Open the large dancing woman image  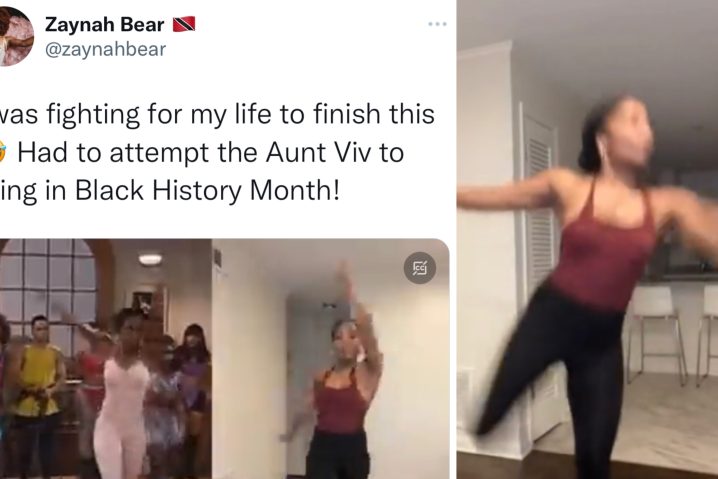tap(587, 240)
